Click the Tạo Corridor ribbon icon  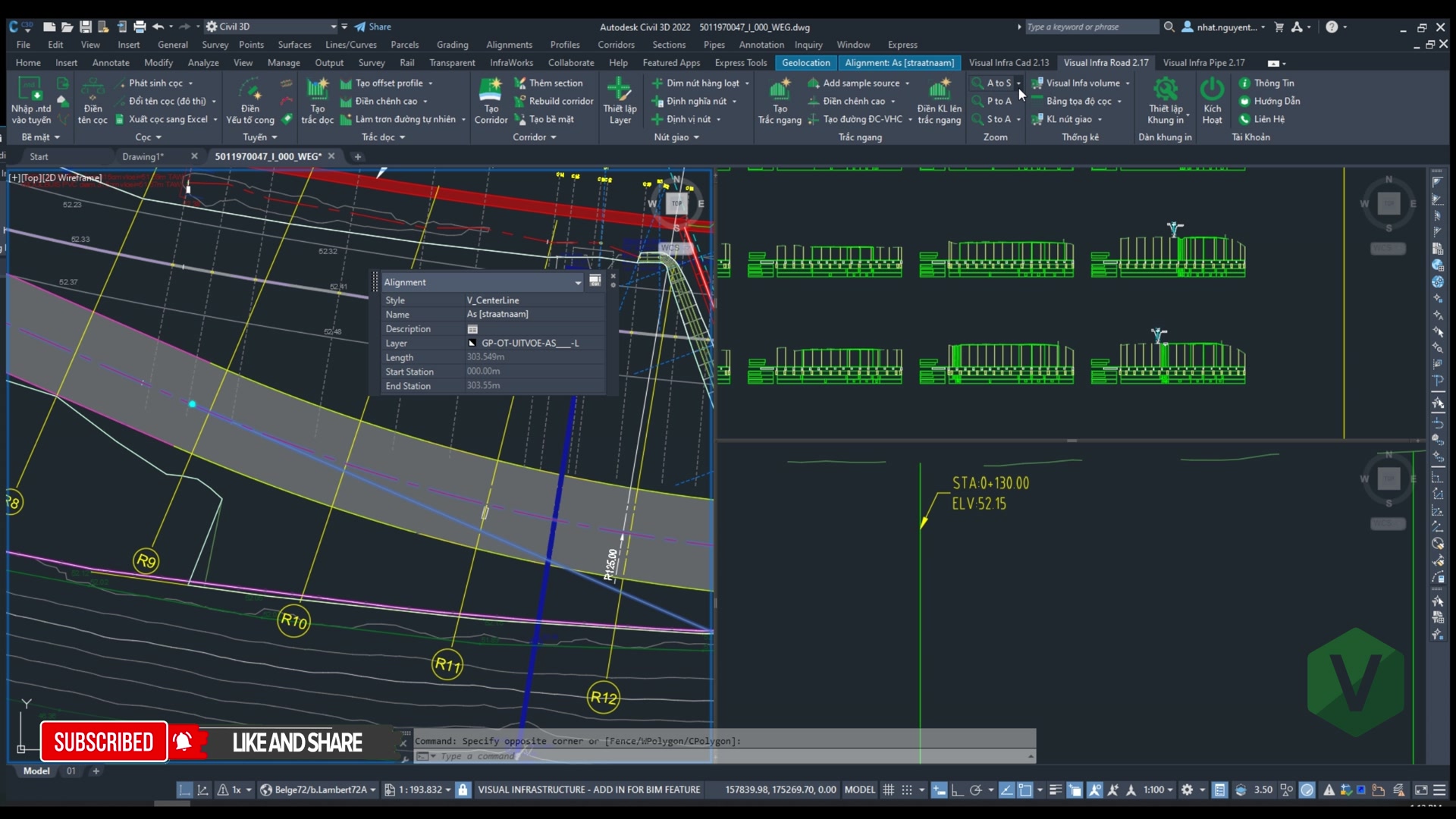click(x=491, y=100)
